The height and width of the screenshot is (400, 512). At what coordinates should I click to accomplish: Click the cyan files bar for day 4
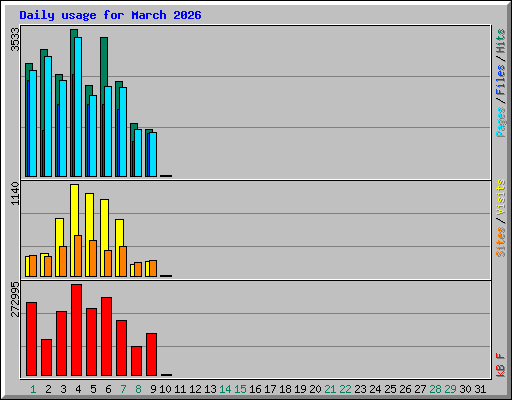[x=78, y=107]
